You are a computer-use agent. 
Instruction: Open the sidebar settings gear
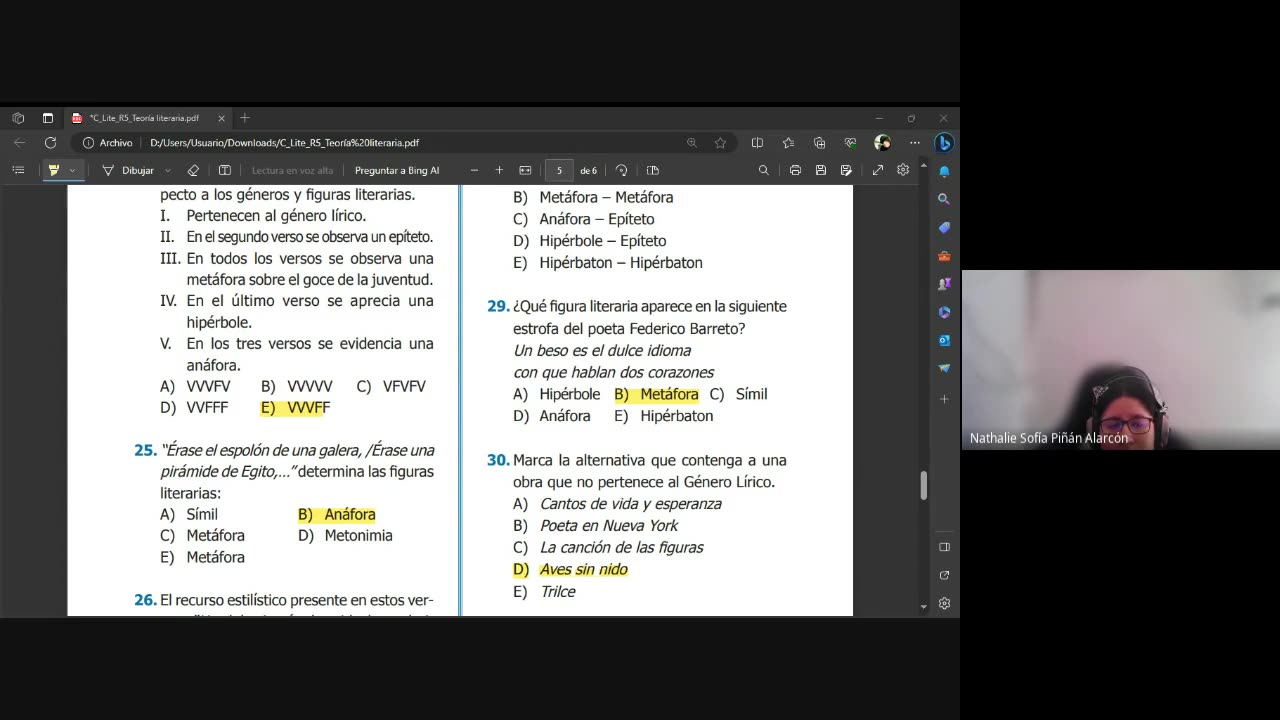[944, 604]
